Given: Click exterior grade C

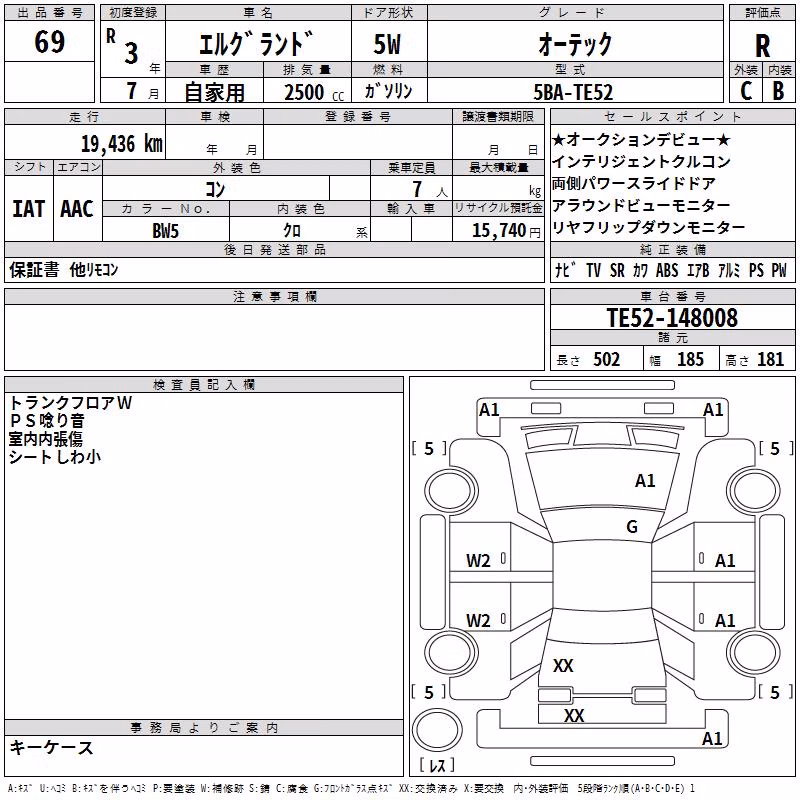Looking at the screenshot, I should (x=746, y=91).
